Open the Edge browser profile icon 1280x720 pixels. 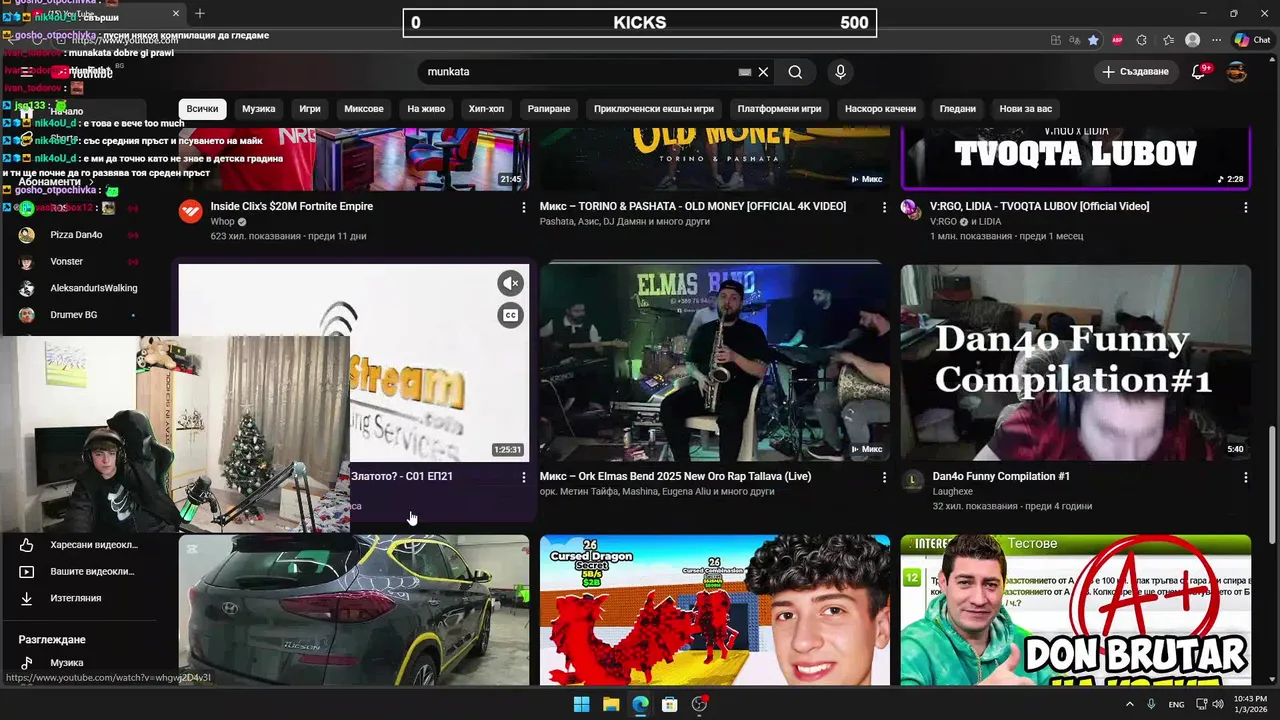point(1192,40)
